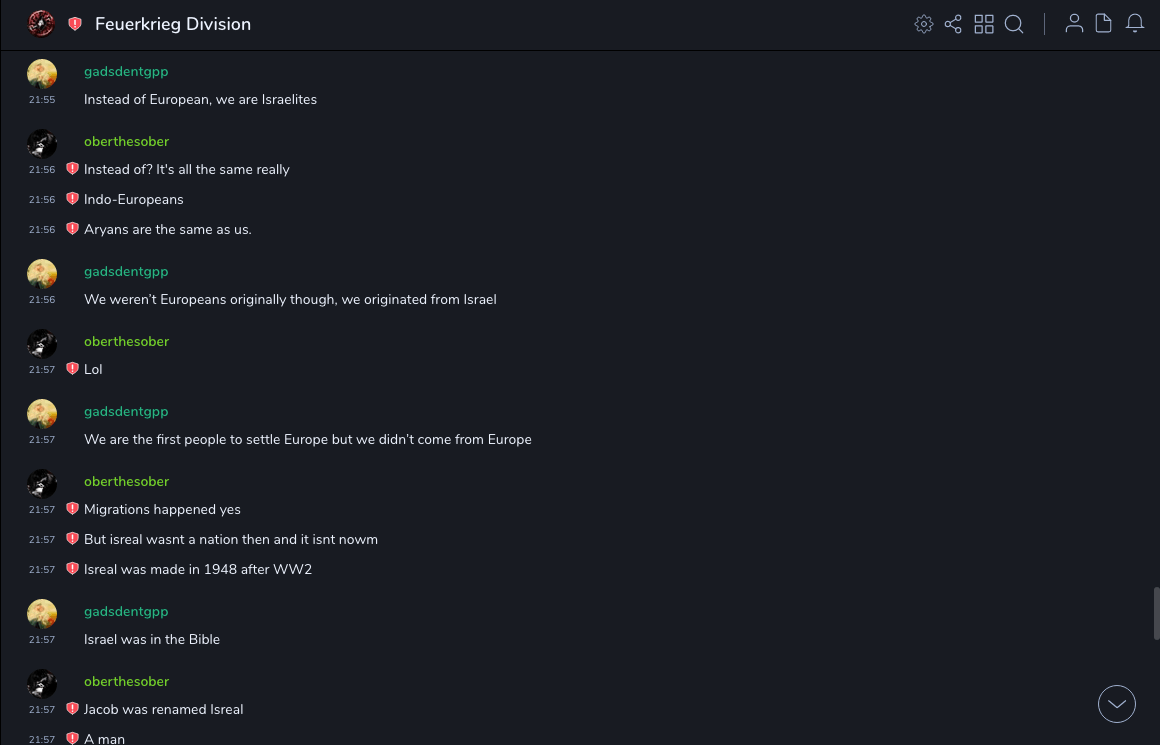Screen dimensions: 1160x745
Task: Click the chat scrollbar thumb on the right
Action: pos(1156,613)
